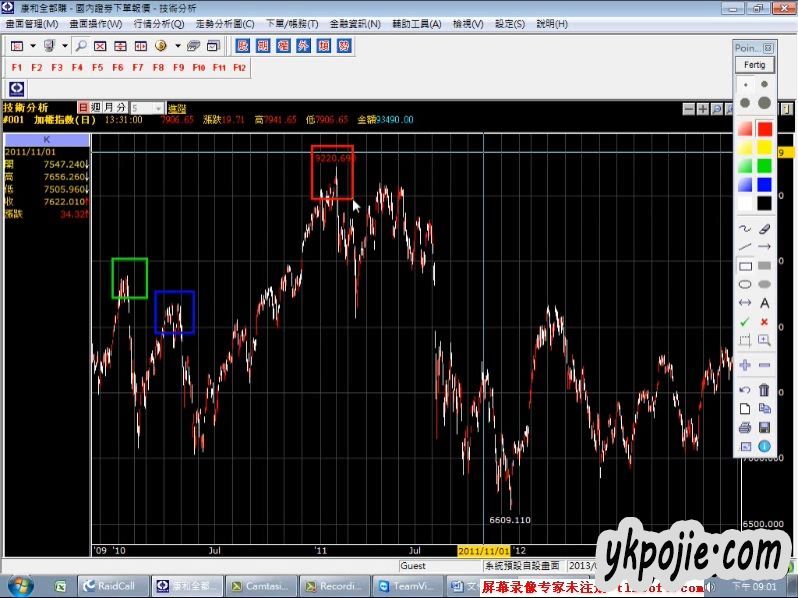Click the Fertig button in the palette
The image size is (798, 598).
coord(755,64)
